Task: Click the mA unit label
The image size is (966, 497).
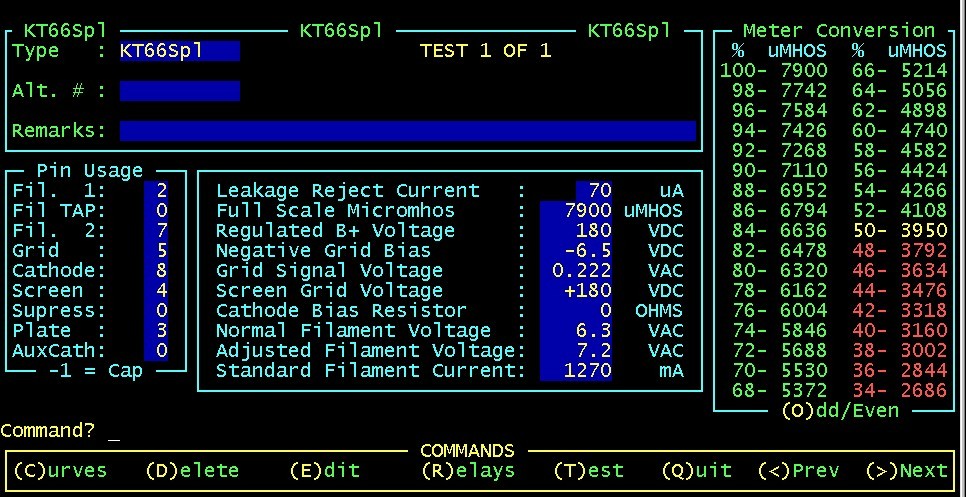Action: point(672,370)
